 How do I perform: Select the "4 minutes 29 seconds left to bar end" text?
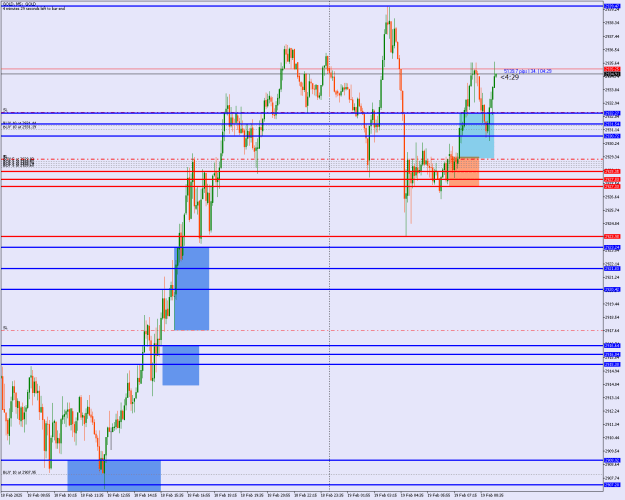pos(34,8)
